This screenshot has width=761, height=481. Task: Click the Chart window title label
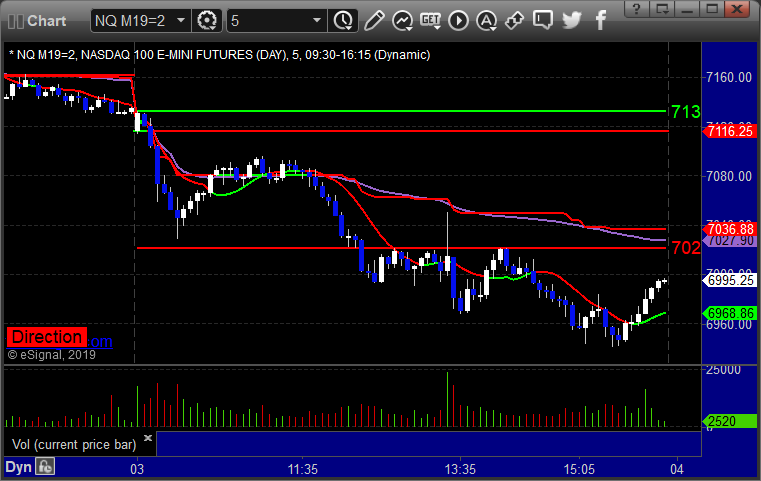click(47, 21)
